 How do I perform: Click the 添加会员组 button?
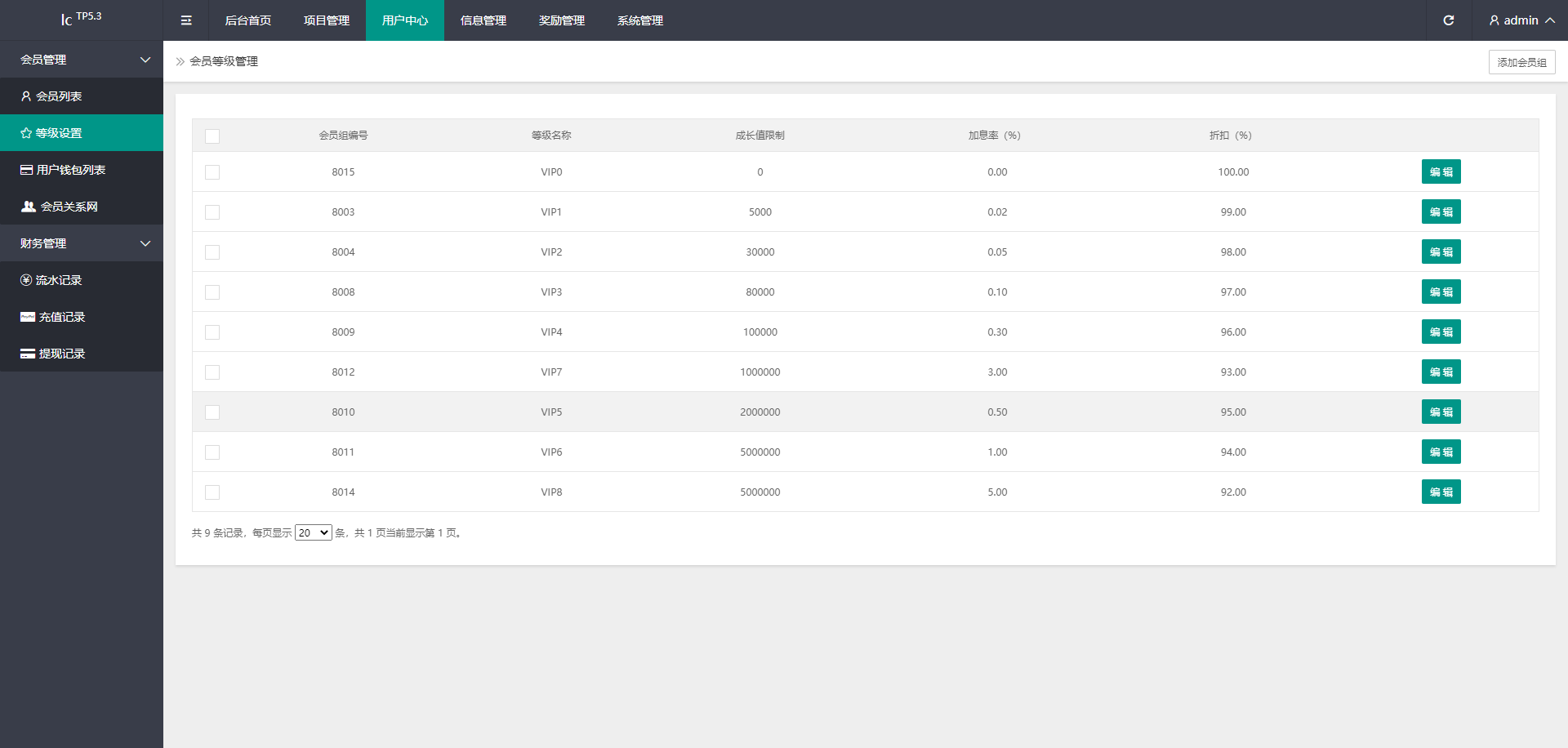coord(1521,62)
